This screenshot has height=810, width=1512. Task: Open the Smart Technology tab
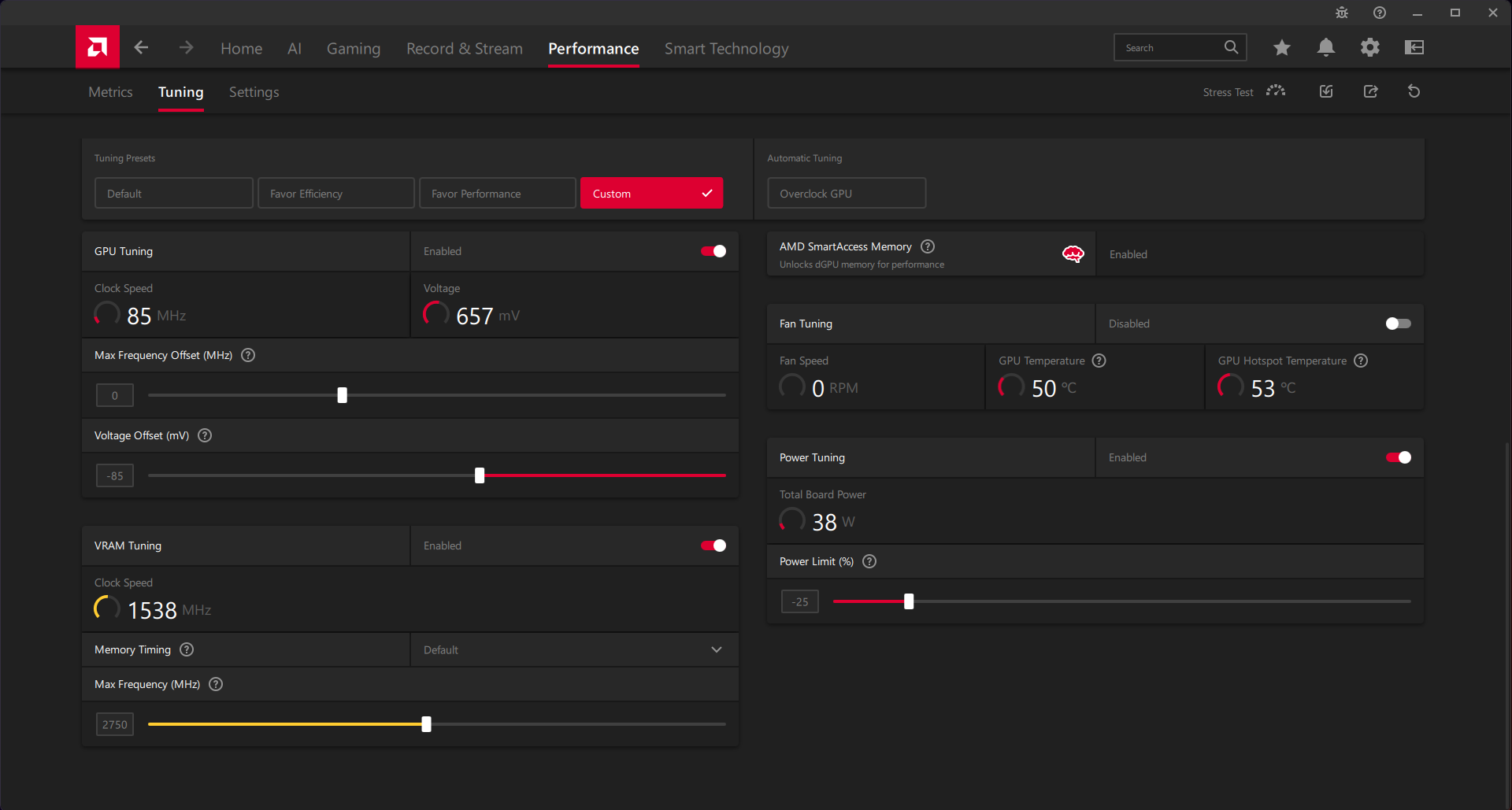click(726, 49)
